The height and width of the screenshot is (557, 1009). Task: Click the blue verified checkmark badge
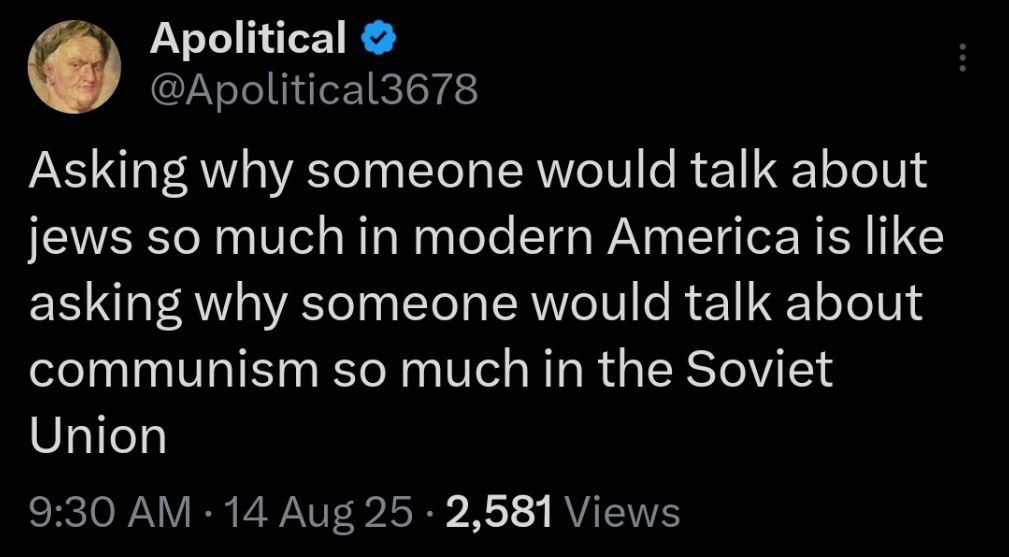[379, 39]
